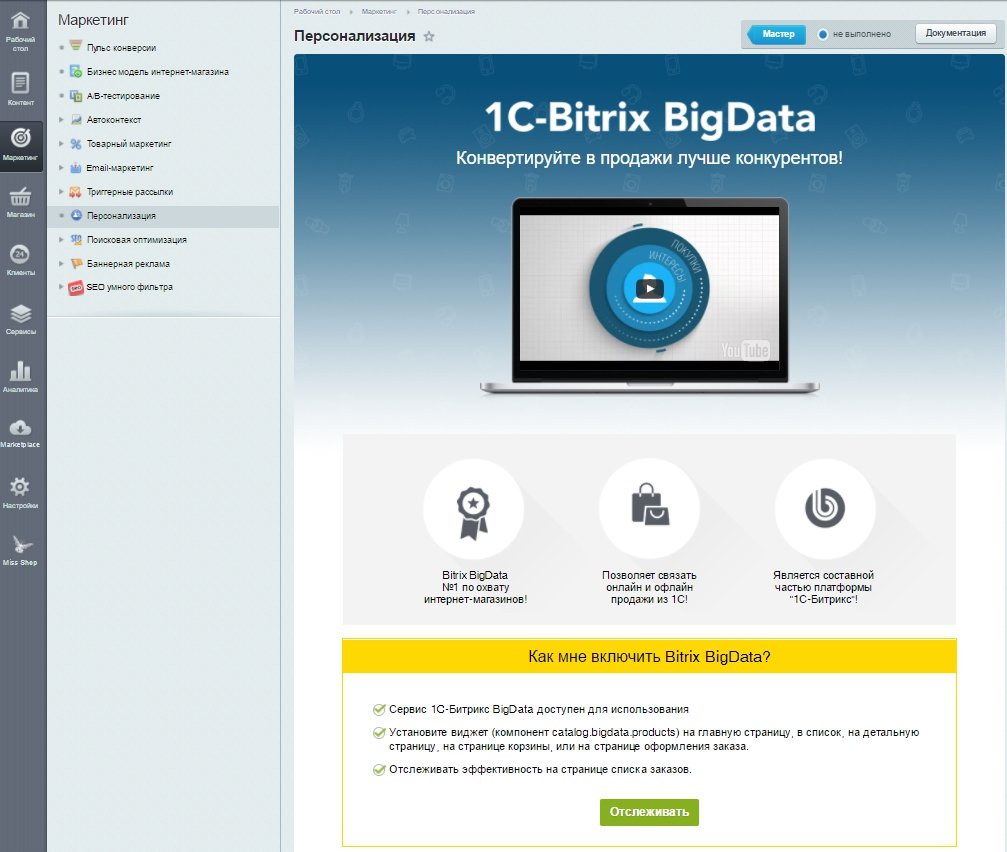Click the icon beside A/B-тестирование
This screenshot has height=852, width=1007.
(x=76, y=96)
